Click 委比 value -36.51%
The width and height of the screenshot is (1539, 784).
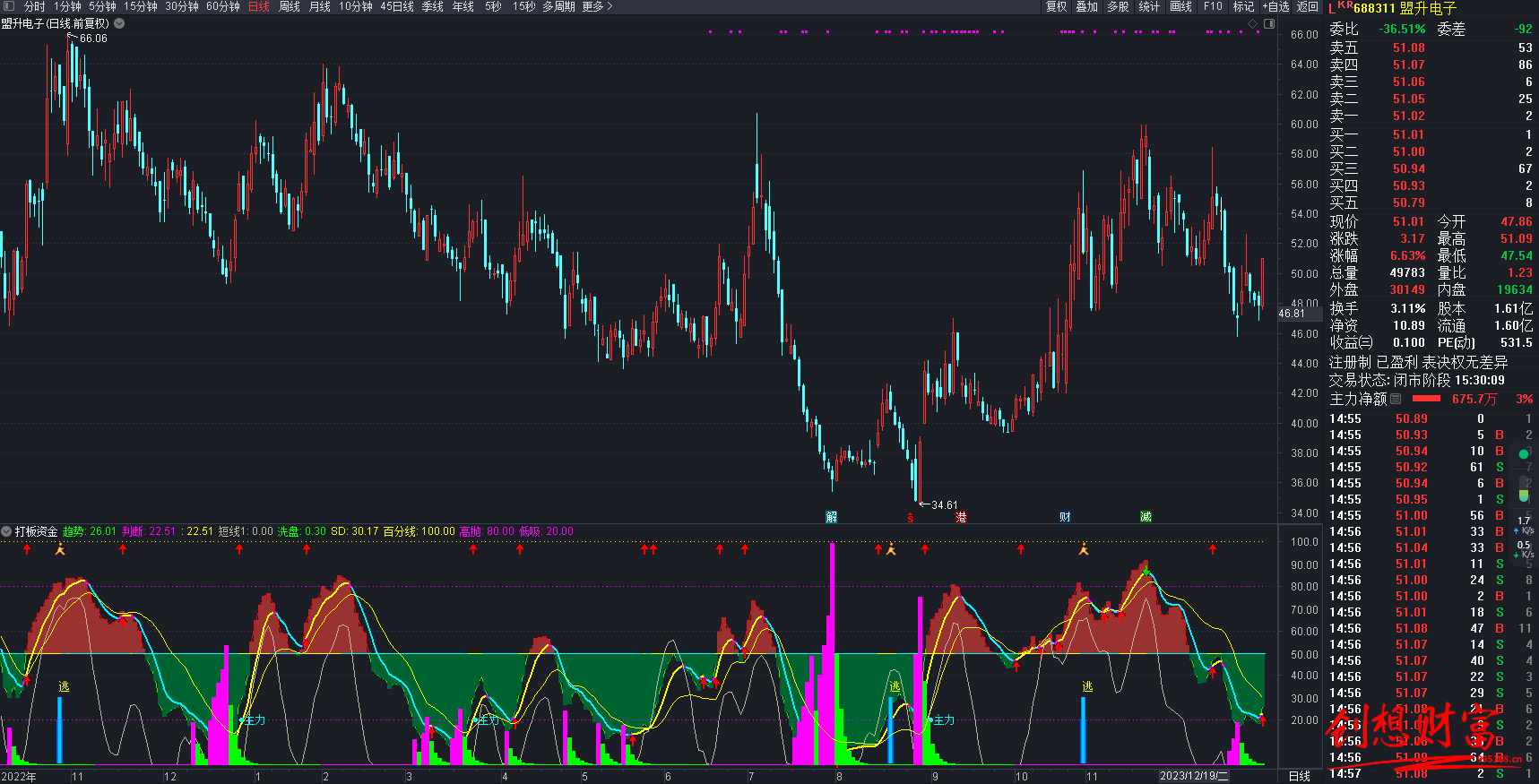point(1402,29)
